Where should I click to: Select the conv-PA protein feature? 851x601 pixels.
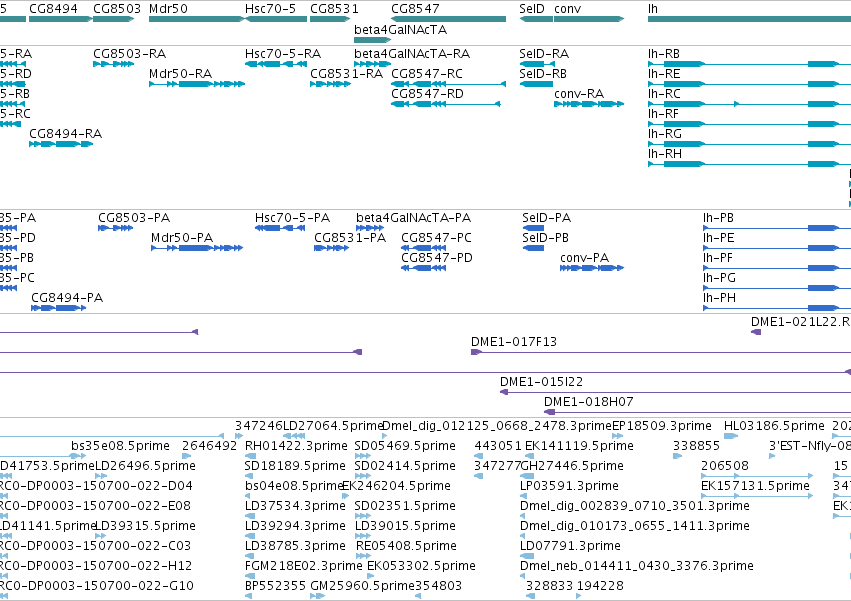coord(592,268)
